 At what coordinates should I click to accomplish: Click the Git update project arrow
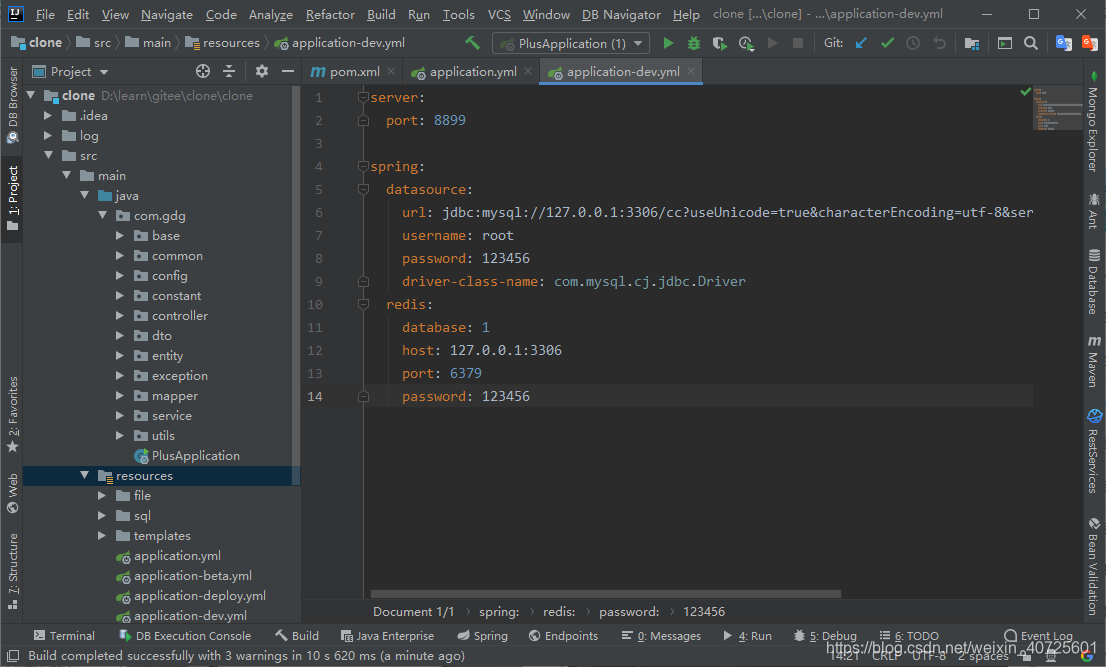[861, 43]
